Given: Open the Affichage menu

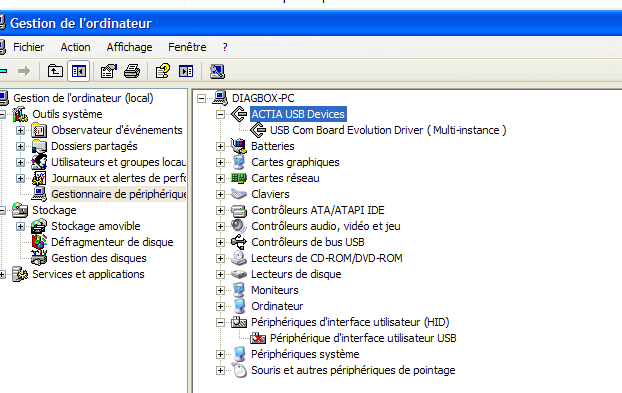Looking at the screenshot, I should pyautogui.click(x=129, y=47).
